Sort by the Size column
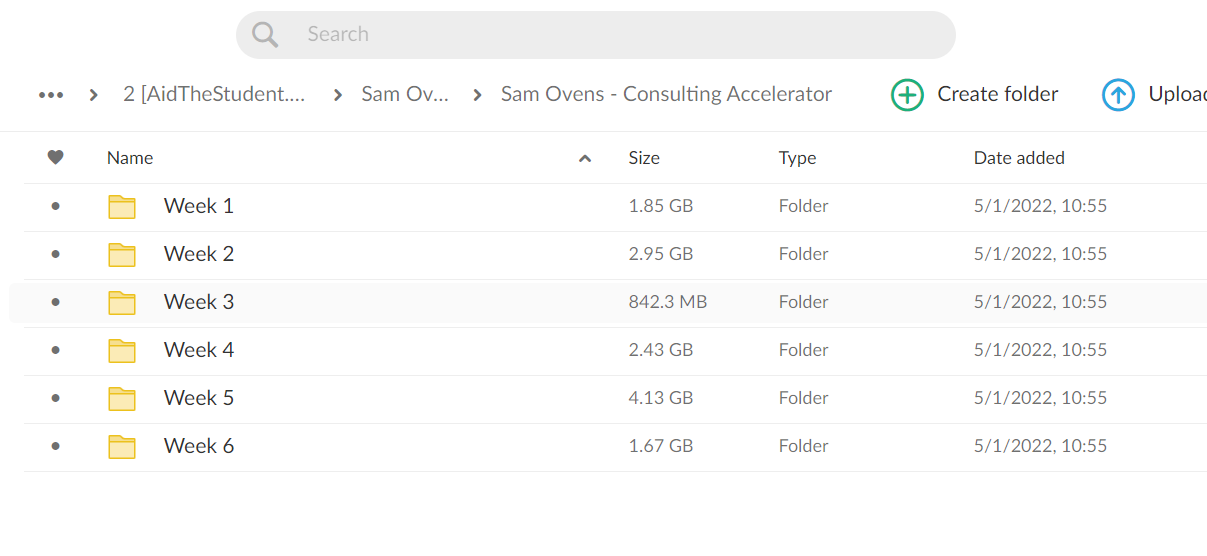 (x=644, y=158)
